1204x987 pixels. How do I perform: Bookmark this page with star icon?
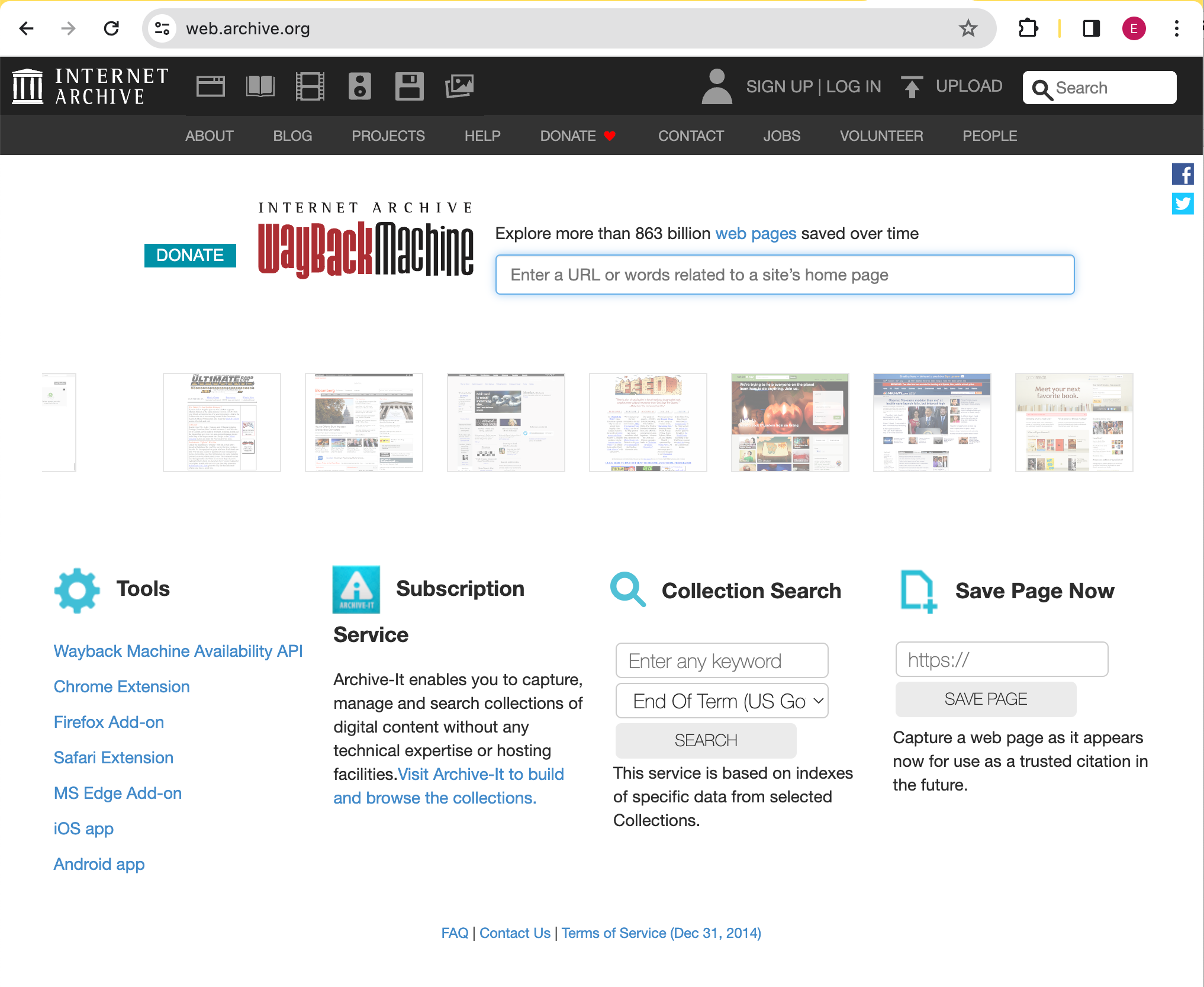[x=968, y=28]
